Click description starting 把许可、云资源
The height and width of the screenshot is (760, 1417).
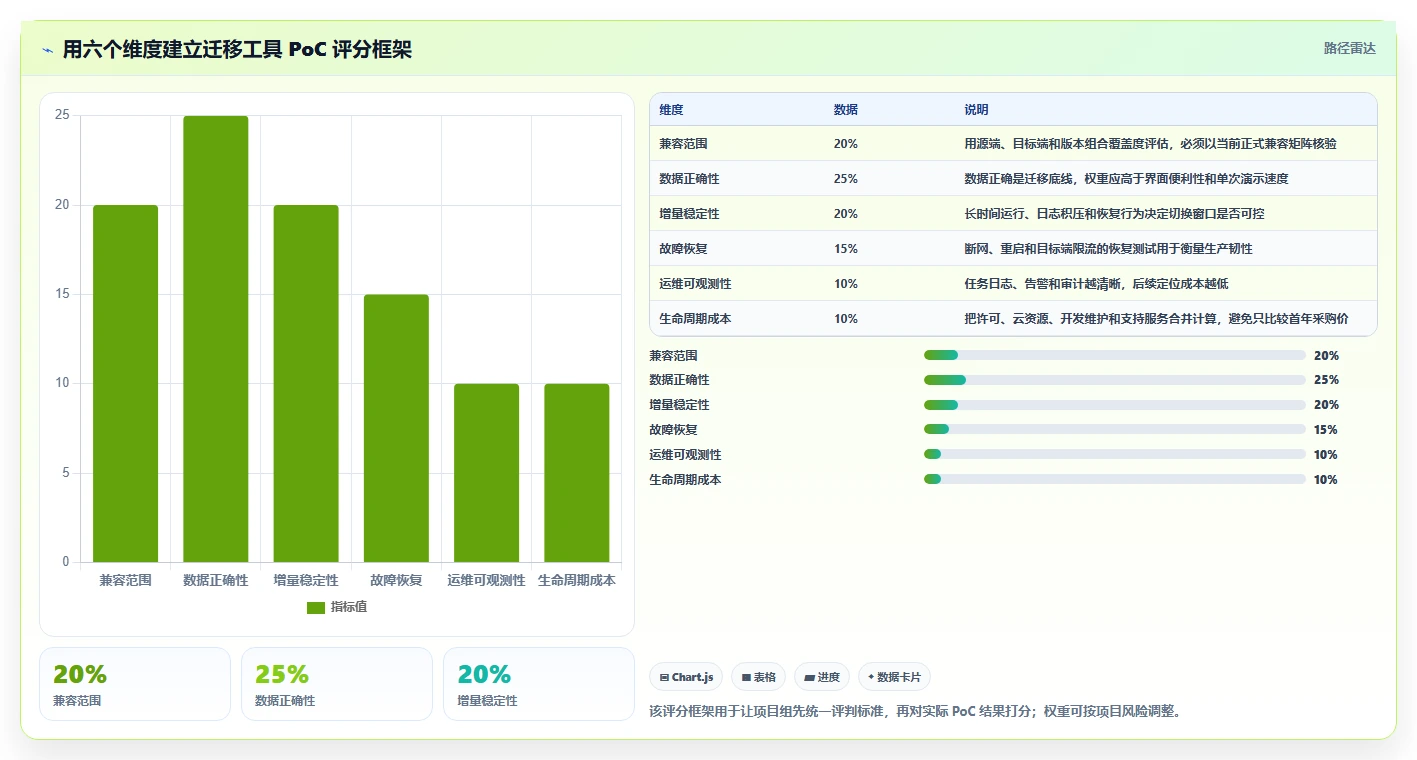(1156, 319)
